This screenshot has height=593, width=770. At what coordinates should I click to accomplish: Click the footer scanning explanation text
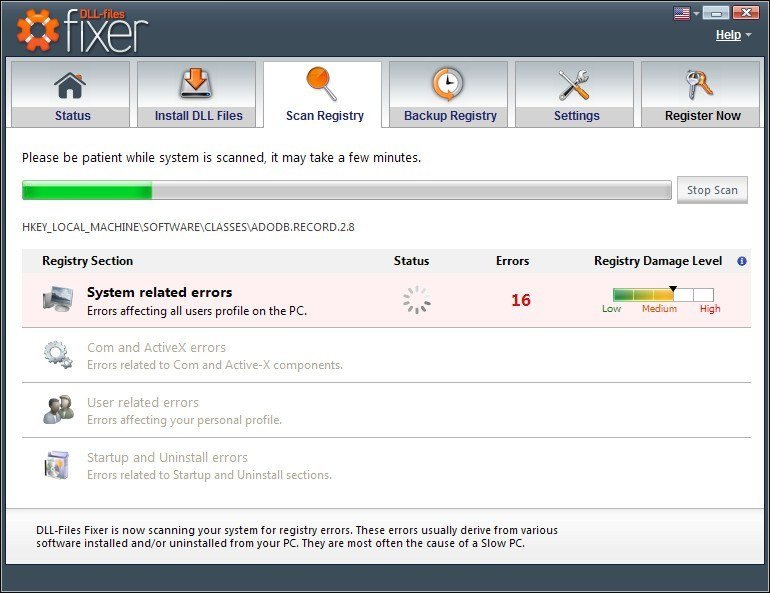(297, 537)
